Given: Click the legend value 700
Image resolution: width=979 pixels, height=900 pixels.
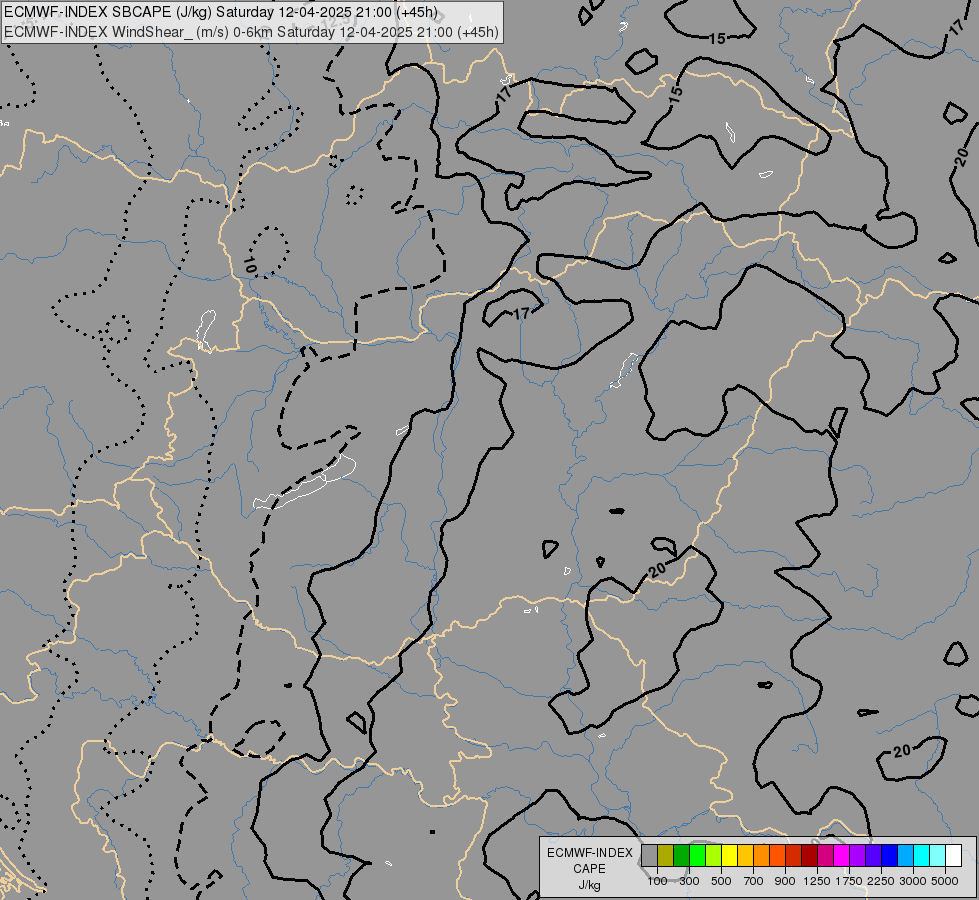Looking at the screenshot, I should point(754,881).
